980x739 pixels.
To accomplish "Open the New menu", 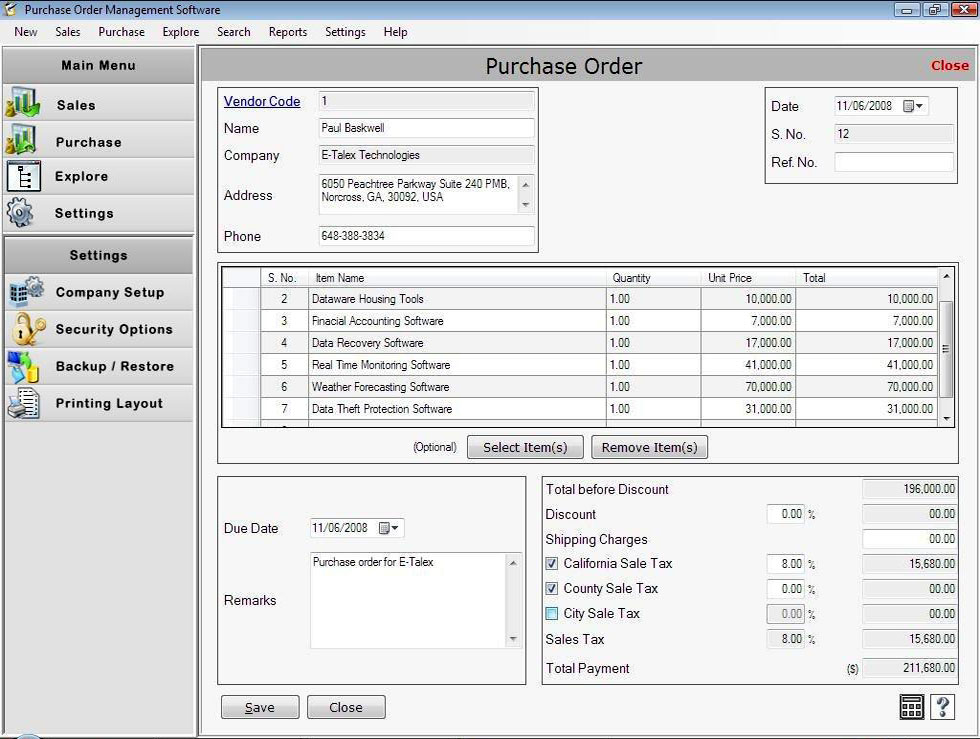I will [x=26, y=32].
